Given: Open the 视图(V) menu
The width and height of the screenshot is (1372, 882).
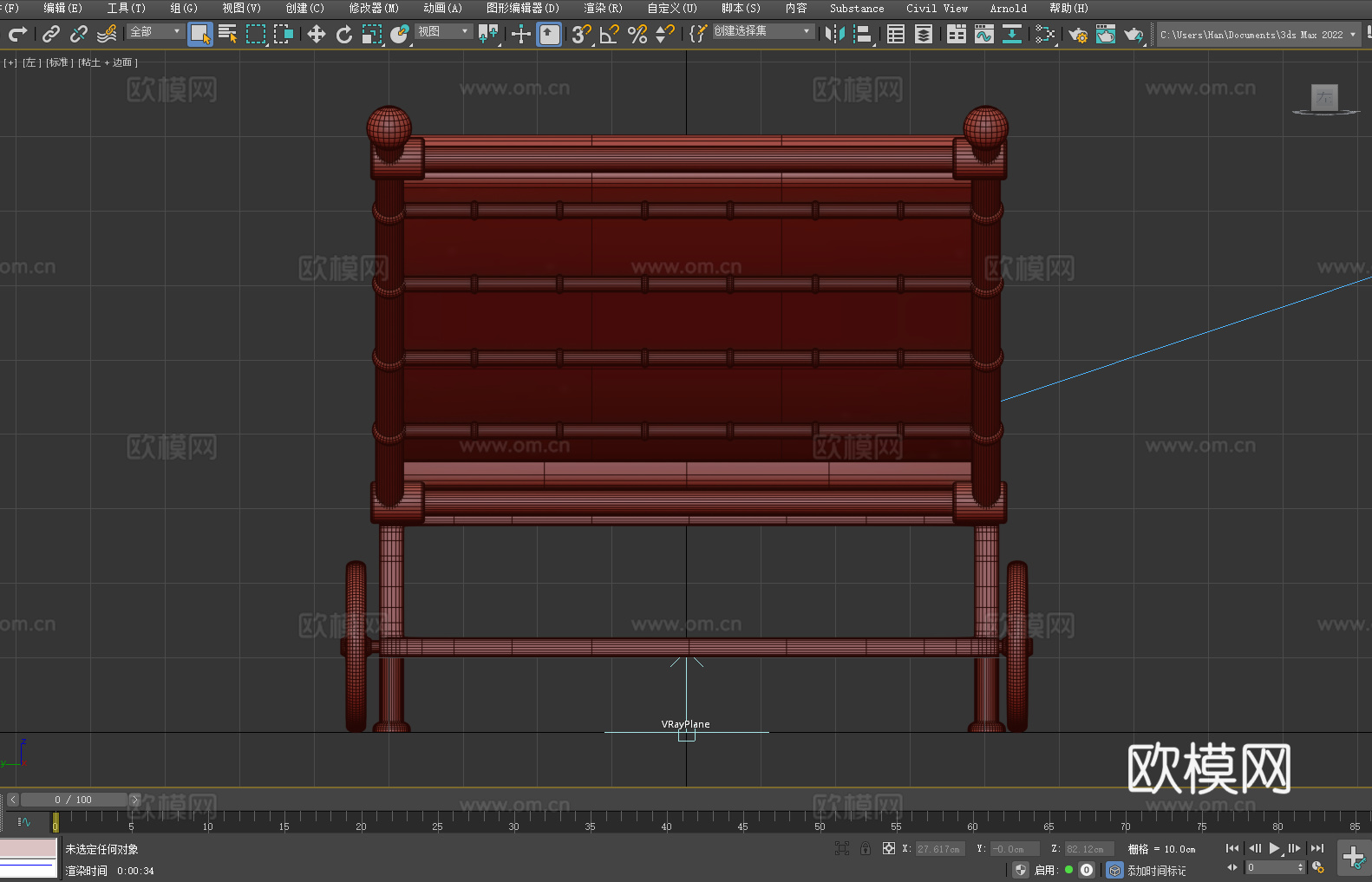Looking at the screenshot, I should tap(241, 8).
